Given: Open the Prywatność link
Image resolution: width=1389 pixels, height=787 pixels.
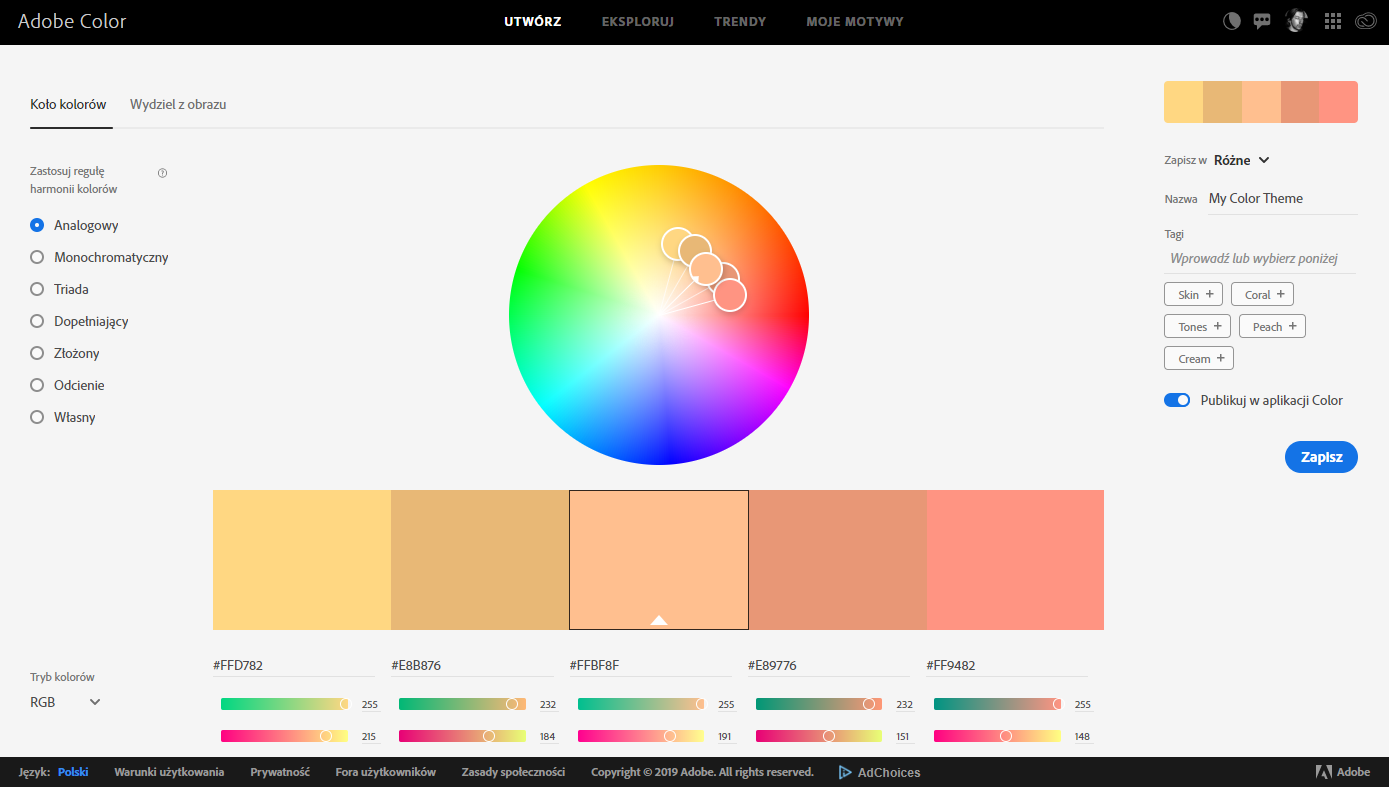Looking at the screenshot, I should click(x=280, y=772).
